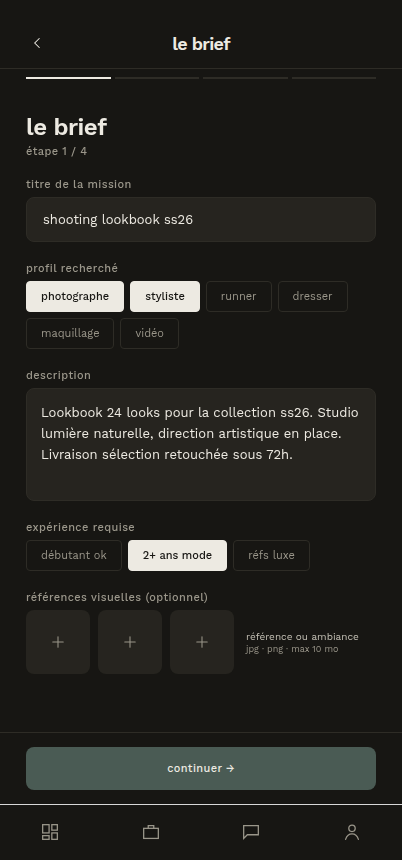Choose débutant ok experience option
402x860 pixels.
tap(74, 555)
